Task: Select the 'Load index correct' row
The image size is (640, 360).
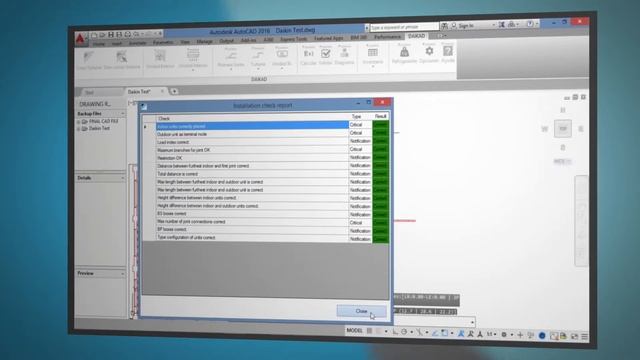Action: [252, 142]
